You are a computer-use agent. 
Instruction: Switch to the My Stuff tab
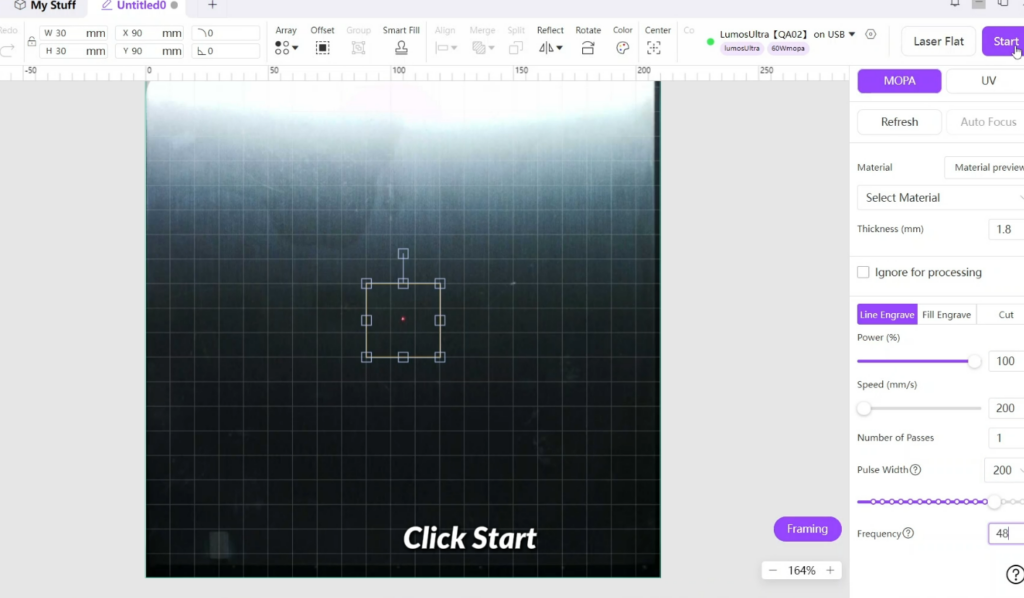coord(45,6)
